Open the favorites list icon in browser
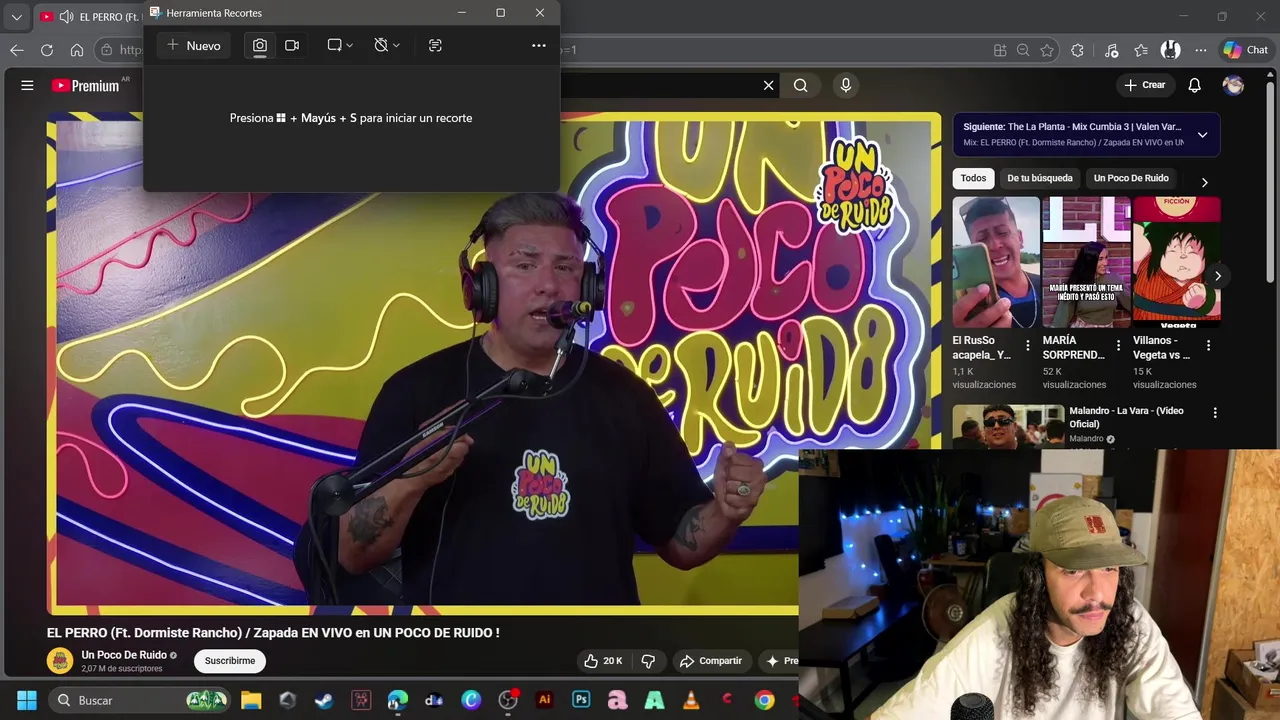 pos(1141,50)
